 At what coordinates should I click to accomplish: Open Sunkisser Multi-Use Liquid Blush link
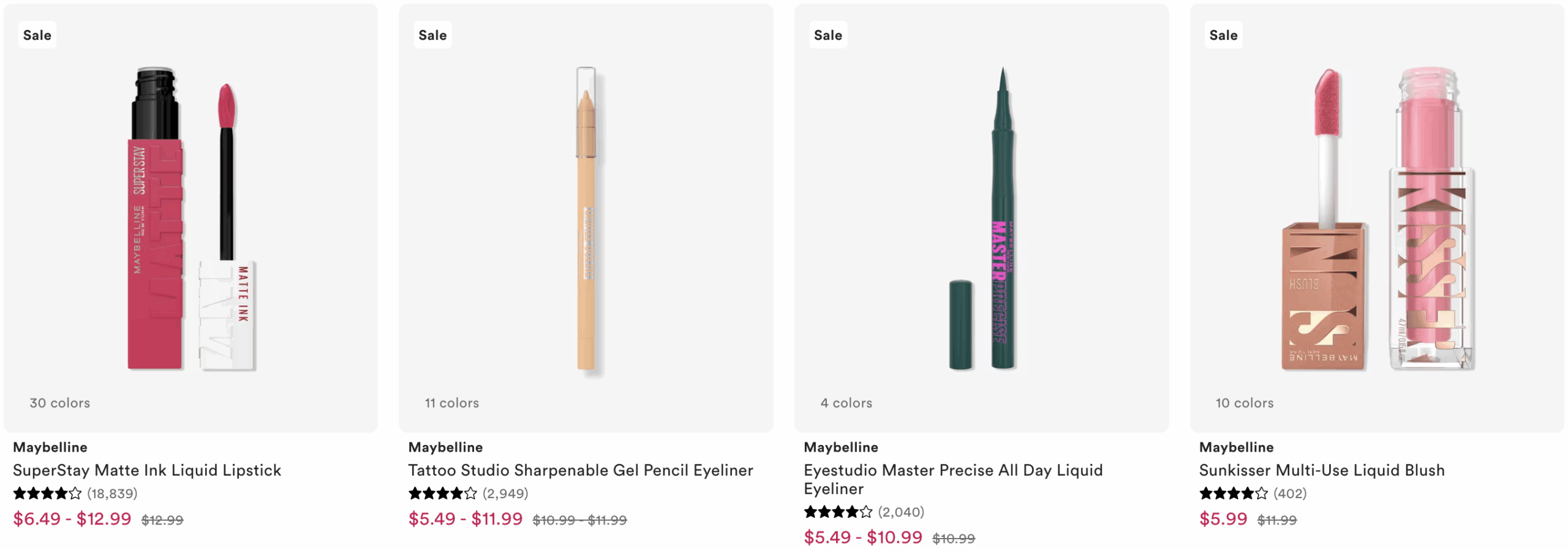pyautogui.click(x=1322, y=470)
